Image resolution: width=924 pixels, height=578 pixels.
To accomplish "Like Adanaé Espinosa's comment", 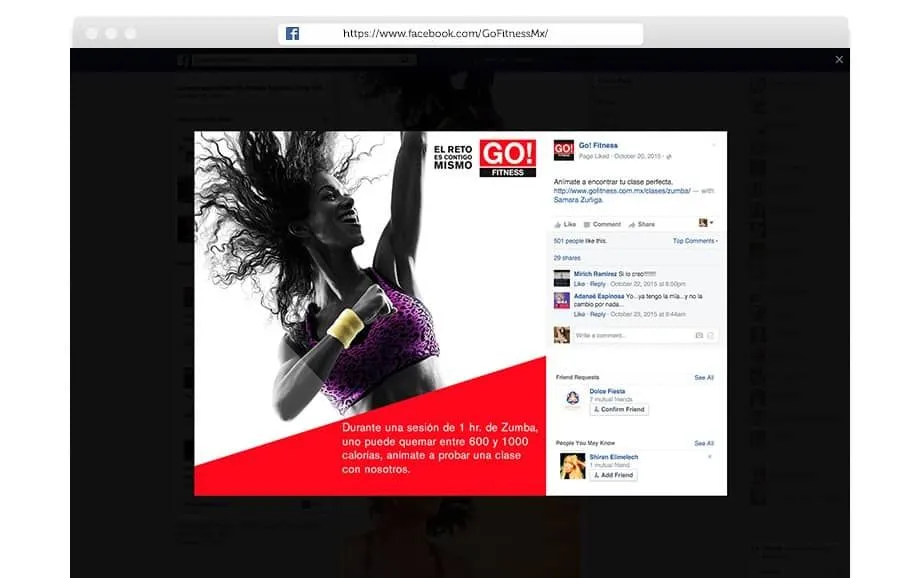I will (579, 315).
